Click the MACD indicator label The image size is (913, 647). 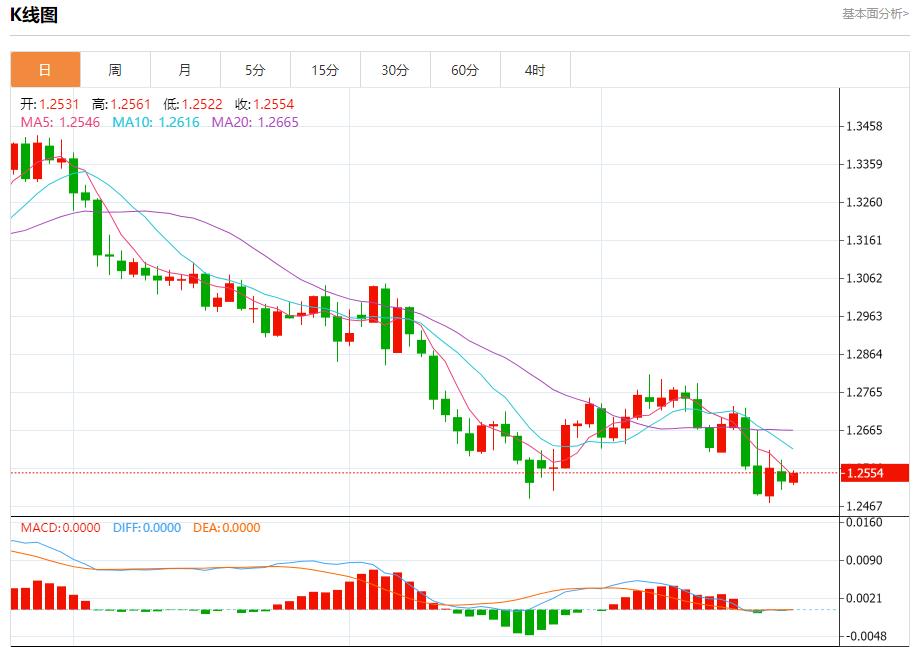[60, 527]
